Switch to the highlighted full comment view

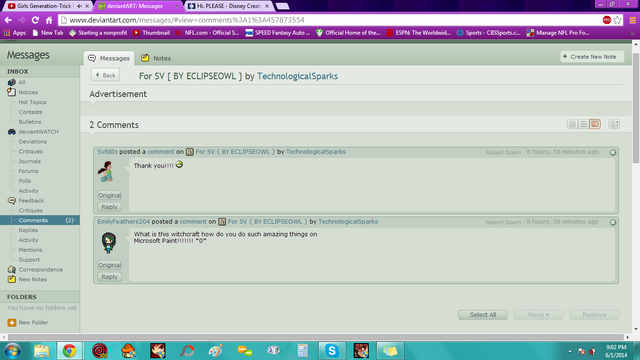[x=595, y=124]
